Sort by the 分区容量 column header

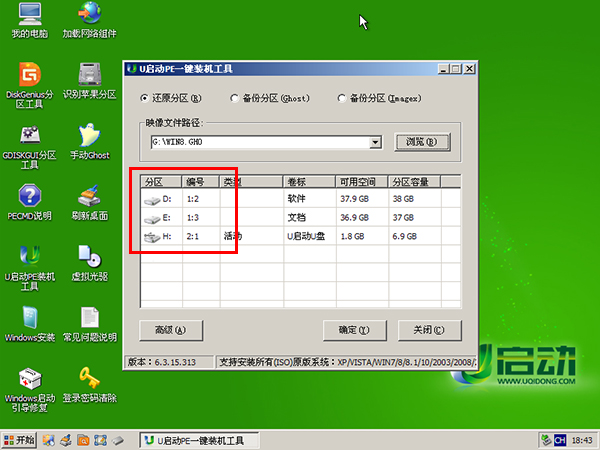click(414, 182)
